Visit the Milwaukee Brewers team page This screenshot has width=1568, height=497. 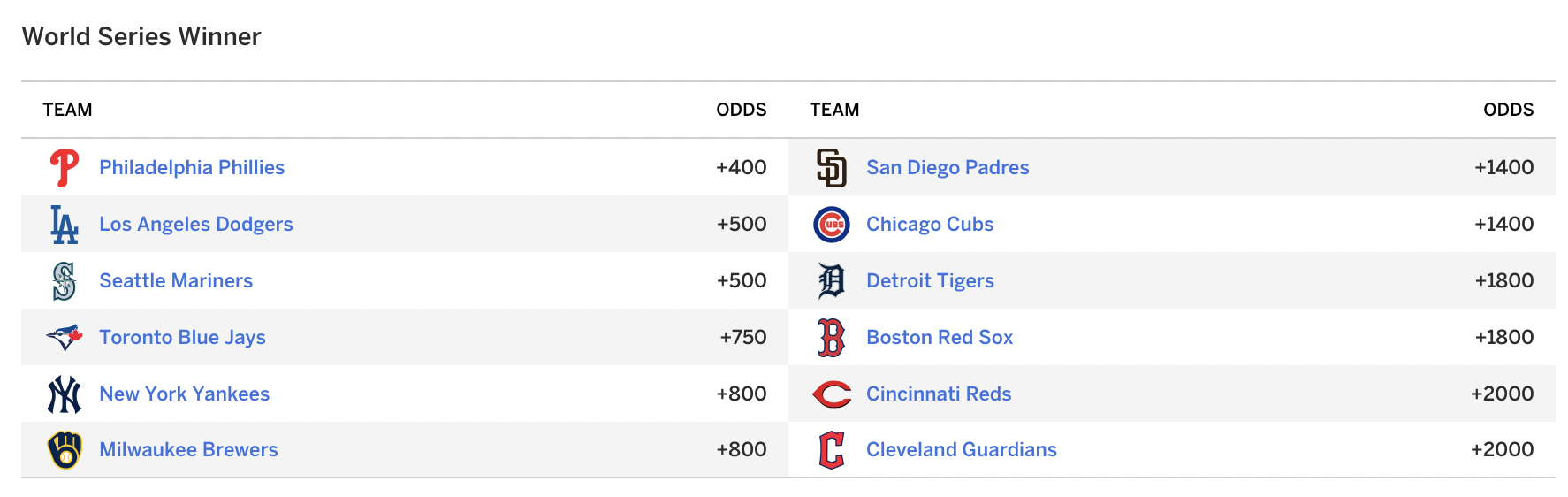[x=188, y=449]
